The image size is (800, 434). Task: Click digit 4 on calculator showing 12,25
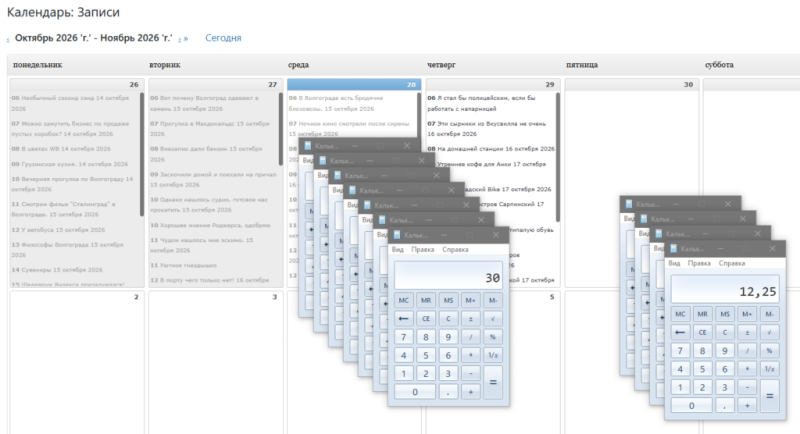680,369
